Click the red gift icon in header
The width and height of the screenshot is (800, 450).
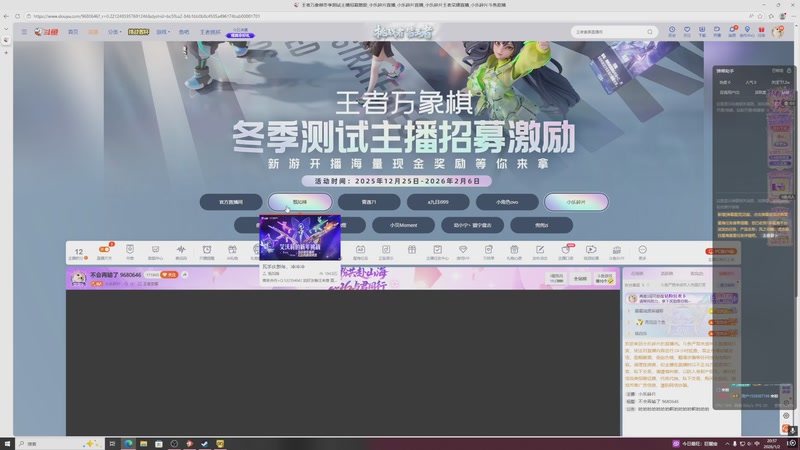point(762,31)
